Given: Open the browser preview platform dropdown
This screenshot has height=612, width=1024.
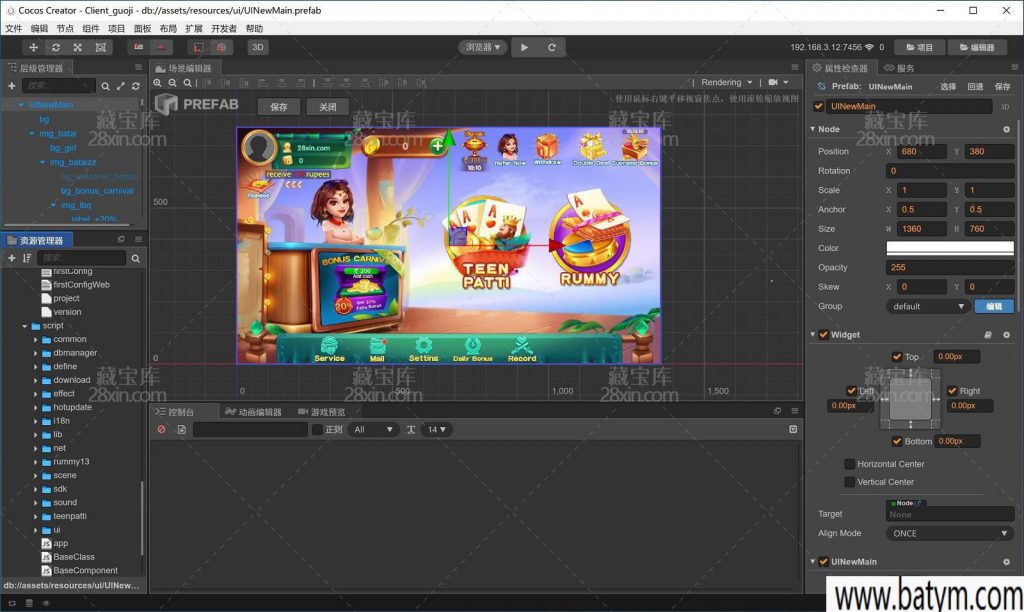Looking at the screenshot, I should [x=483, y=47].
